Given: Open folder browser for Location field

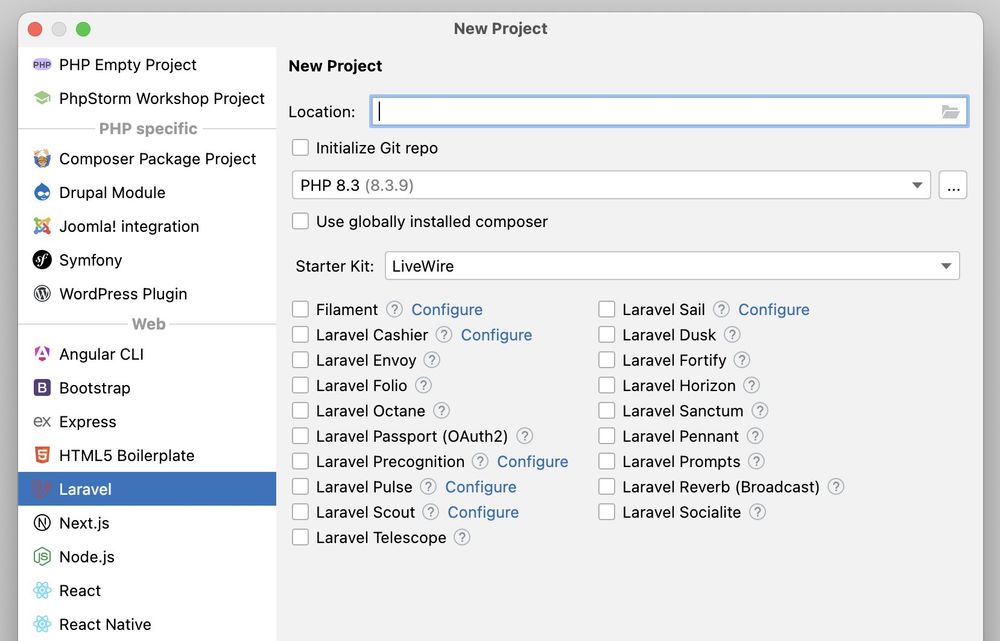Looking at the screenshot, I should tap(950, 112).
